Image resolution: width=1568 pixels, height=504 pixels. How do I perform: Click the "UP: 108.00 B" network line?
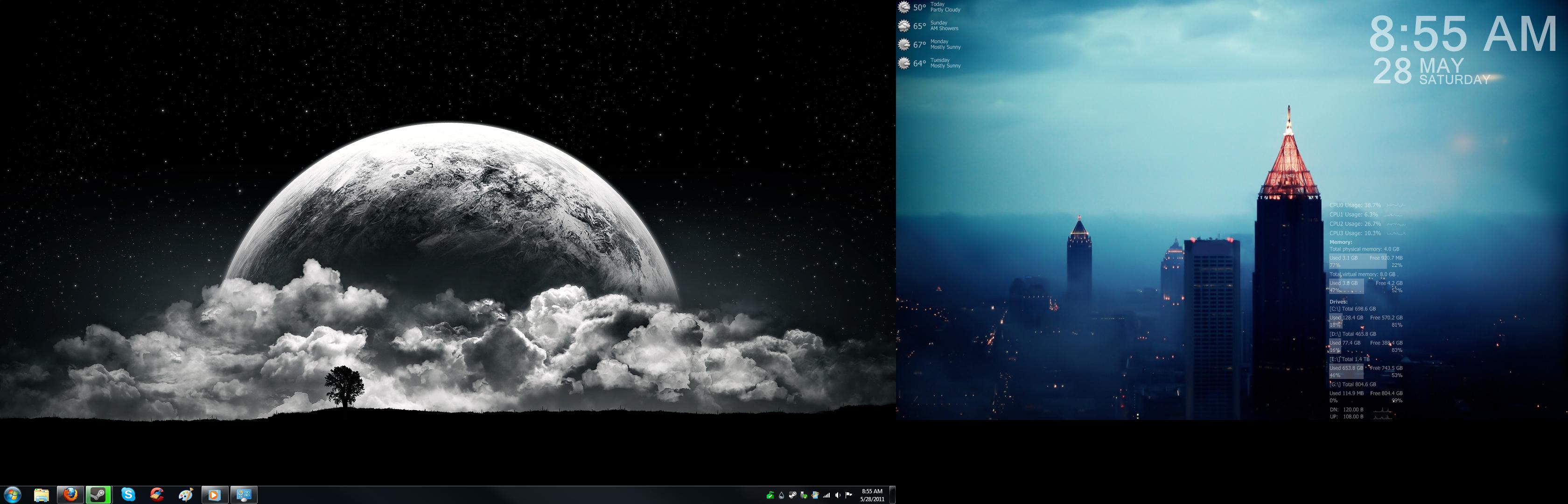(x=1347, y=417)
